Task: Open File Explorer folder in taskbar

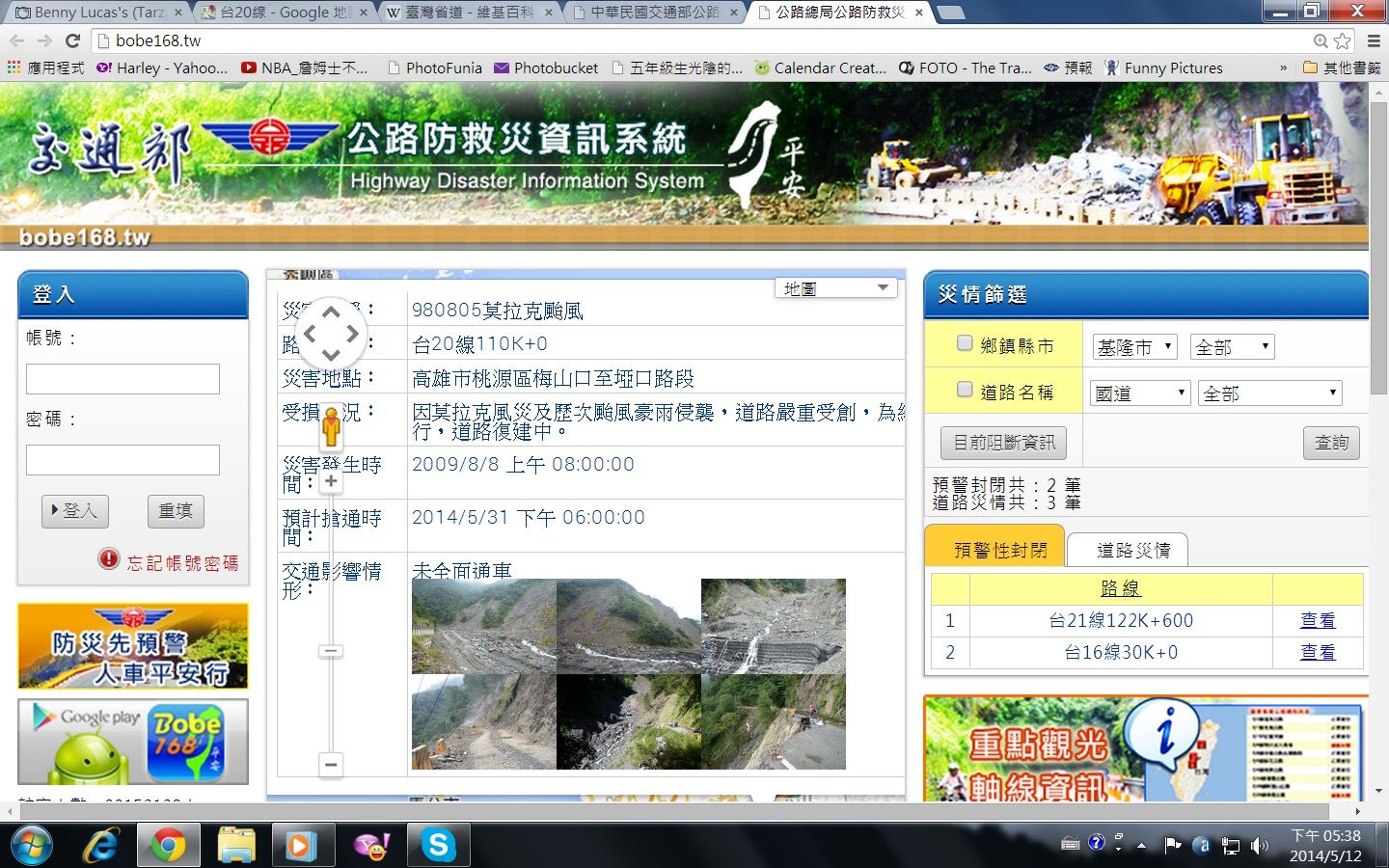Action: coord(235,846)
